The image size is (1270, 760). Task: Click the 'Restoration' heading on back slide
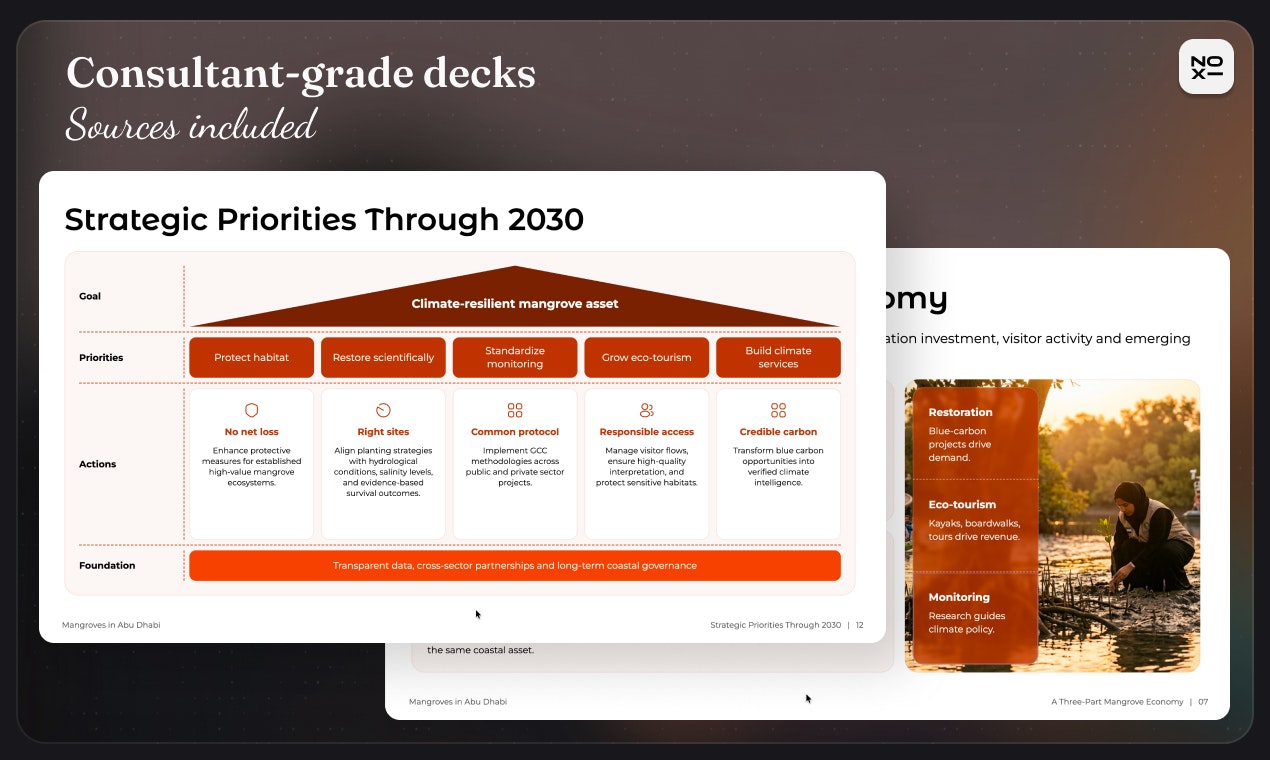click(960, 412)
